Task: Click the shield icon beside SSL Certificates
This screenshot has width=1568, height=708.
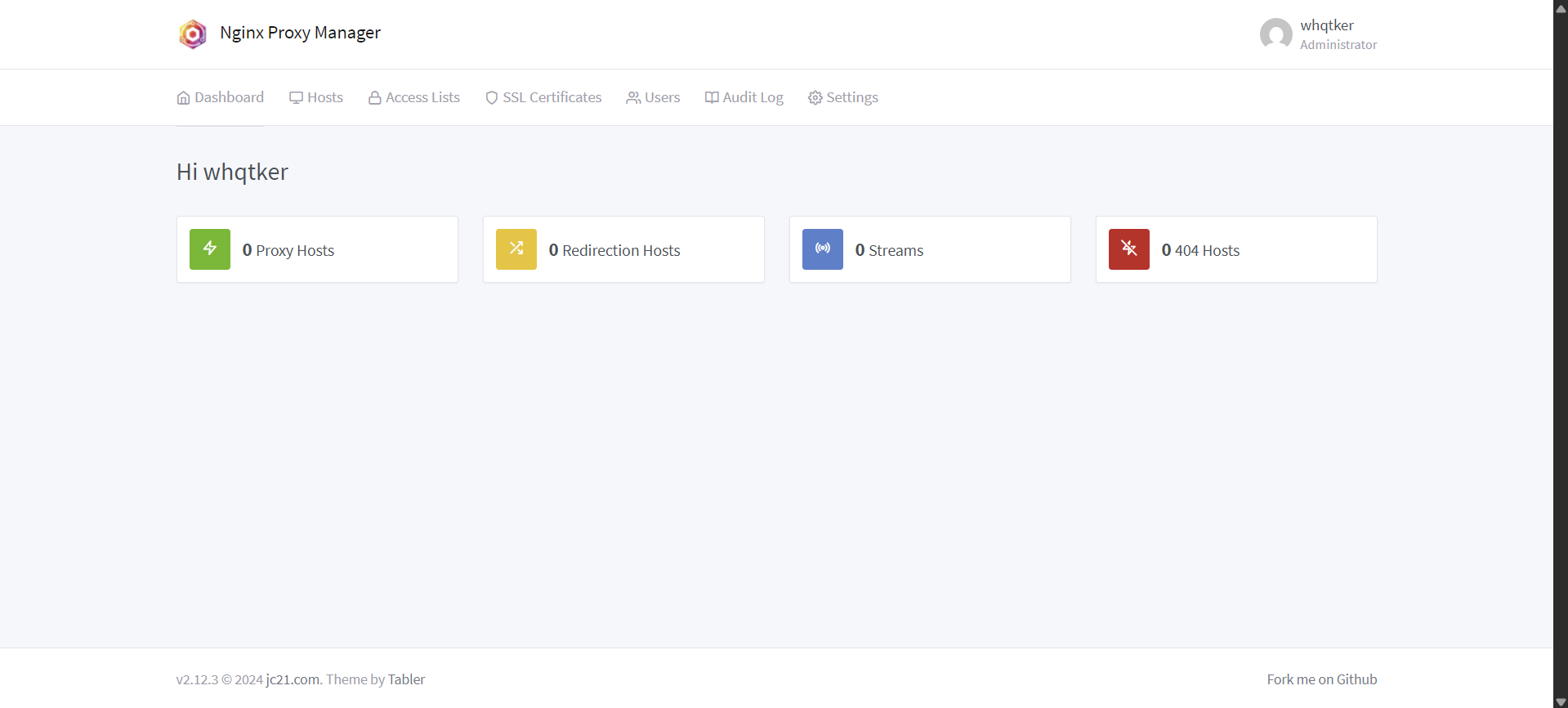Action: [492, 98]
